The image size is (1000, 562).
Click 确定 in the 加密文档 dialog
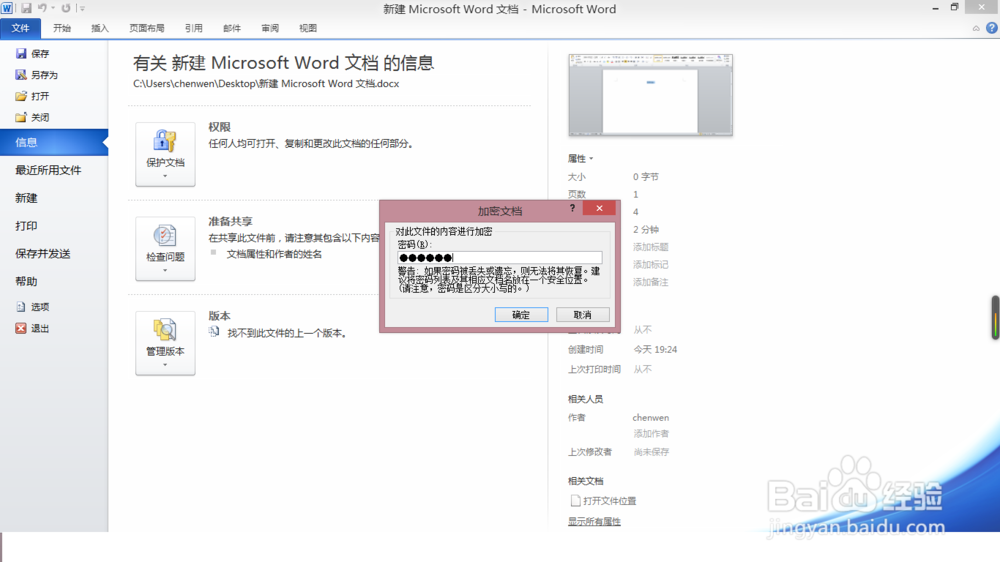click(521, 314)
